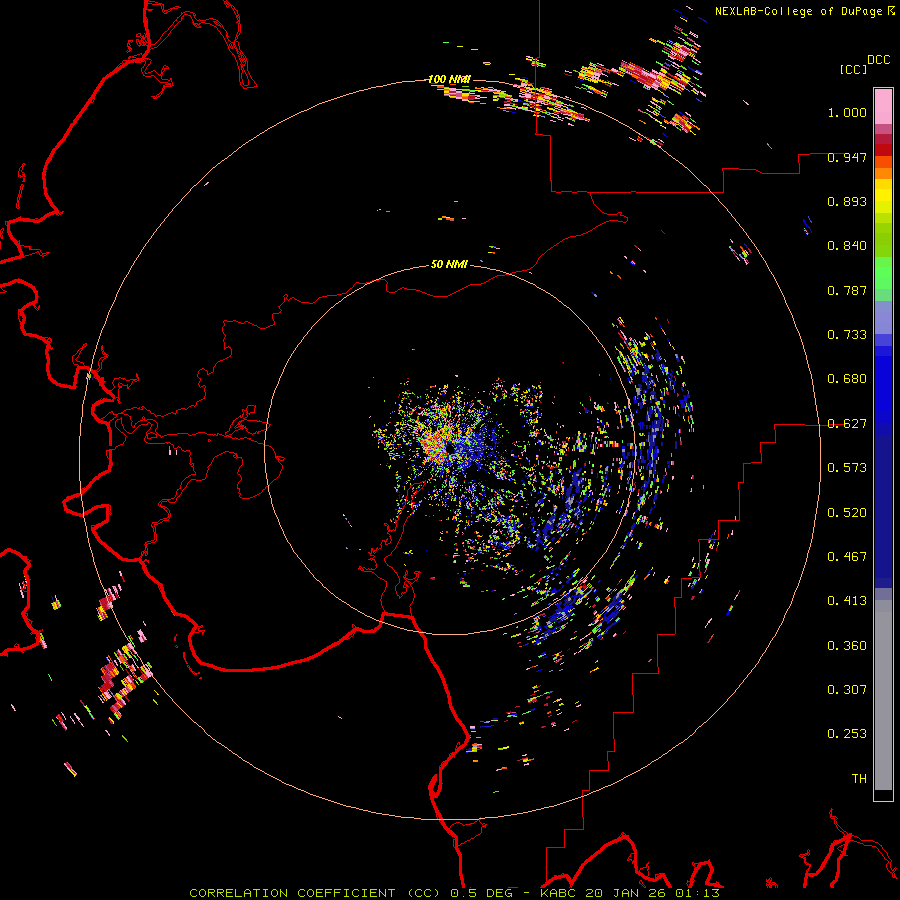
Task: Click the 01:13 timestamp
Action: (696, 893)
